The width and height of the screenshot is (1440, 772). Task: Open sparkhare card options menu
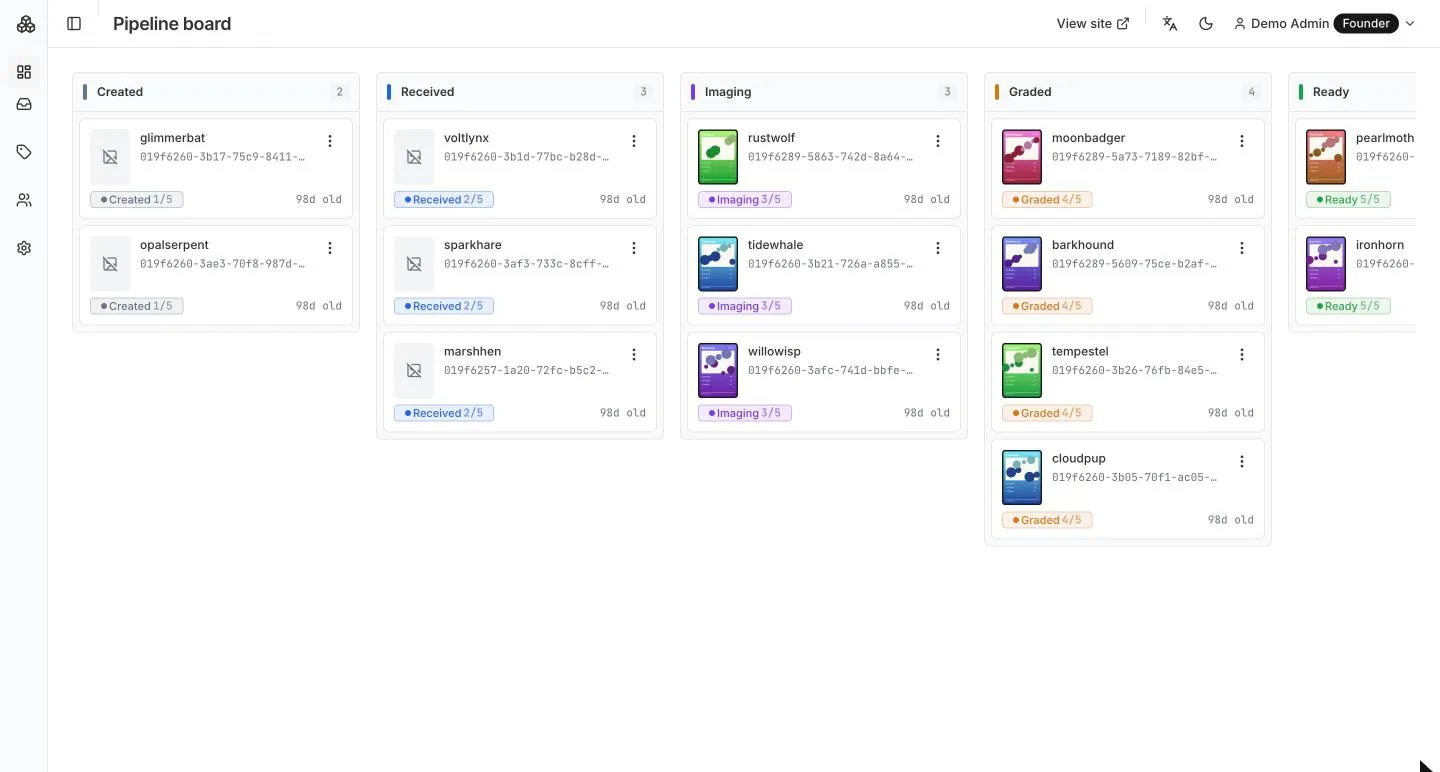[634, 248]
